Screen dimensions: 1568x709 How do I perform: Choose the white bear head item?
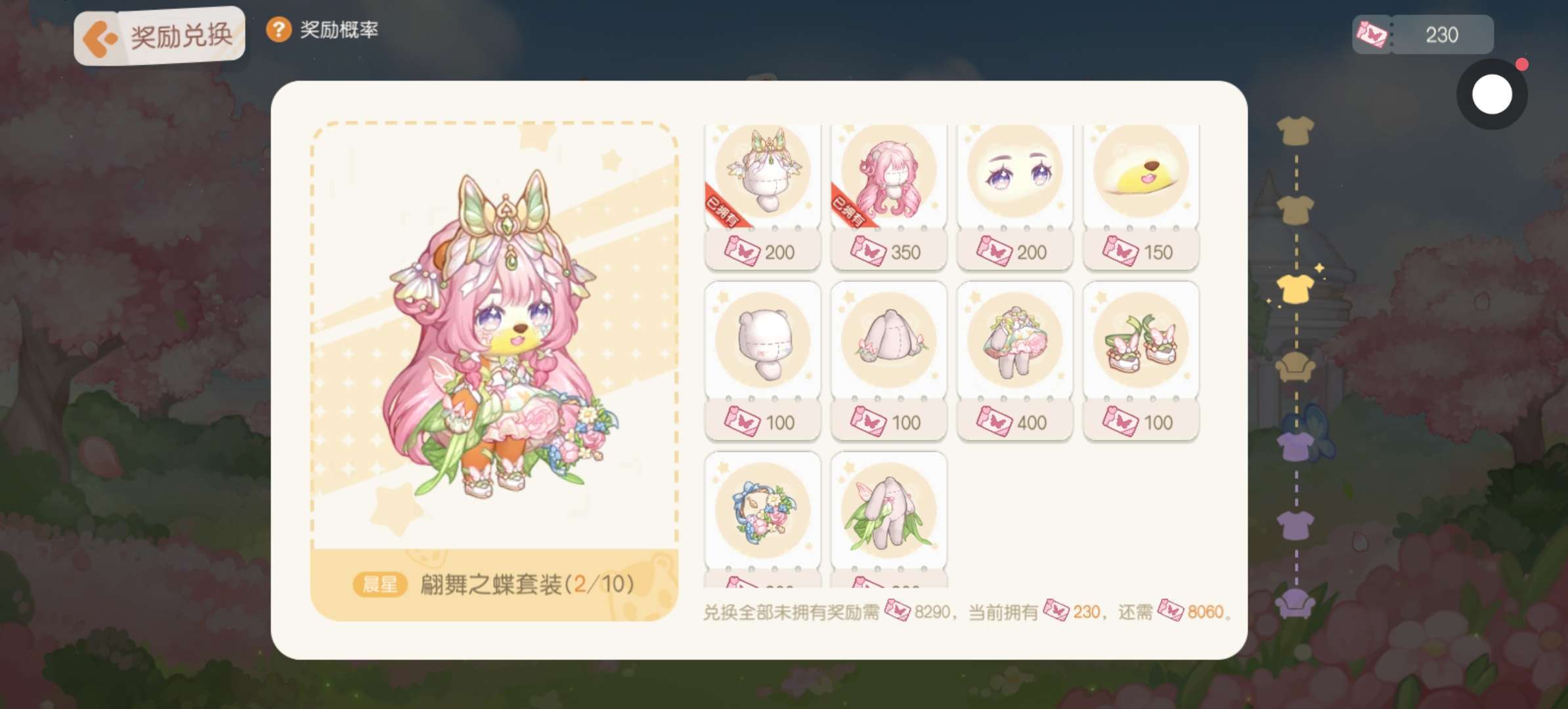point(762,360)
